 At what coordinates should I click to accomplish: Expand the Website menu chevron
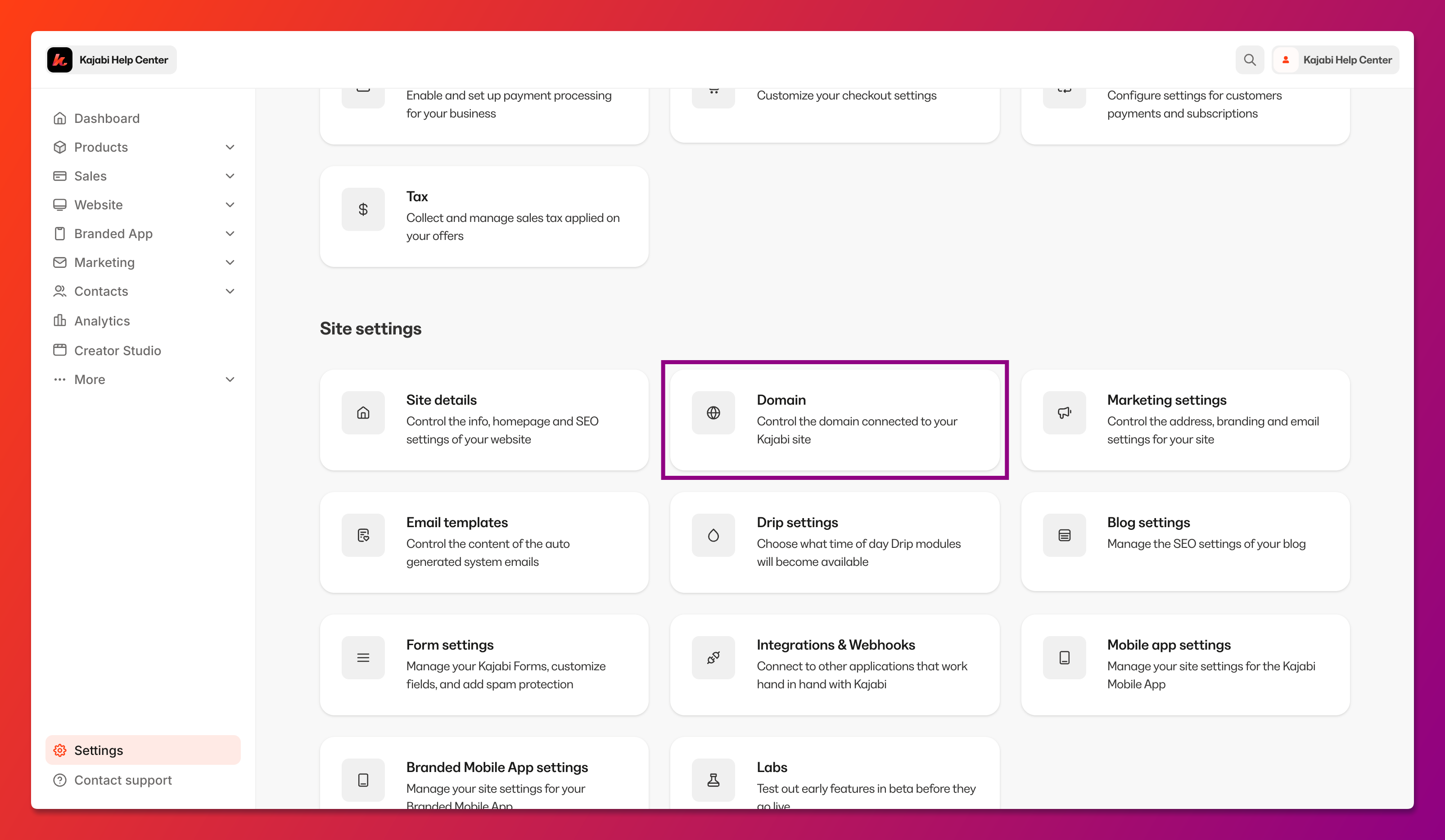pos(230,205)
